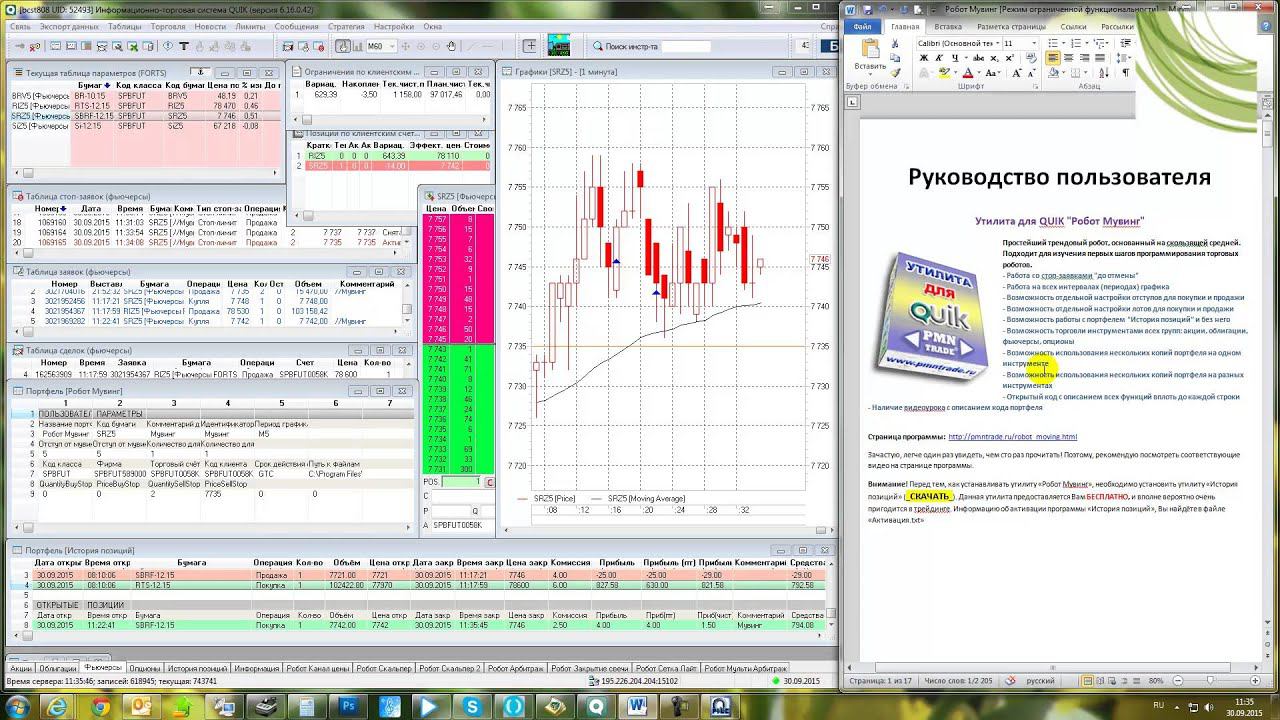Align text right in Word
1280x720 pixels.
tap(1084, 58)
